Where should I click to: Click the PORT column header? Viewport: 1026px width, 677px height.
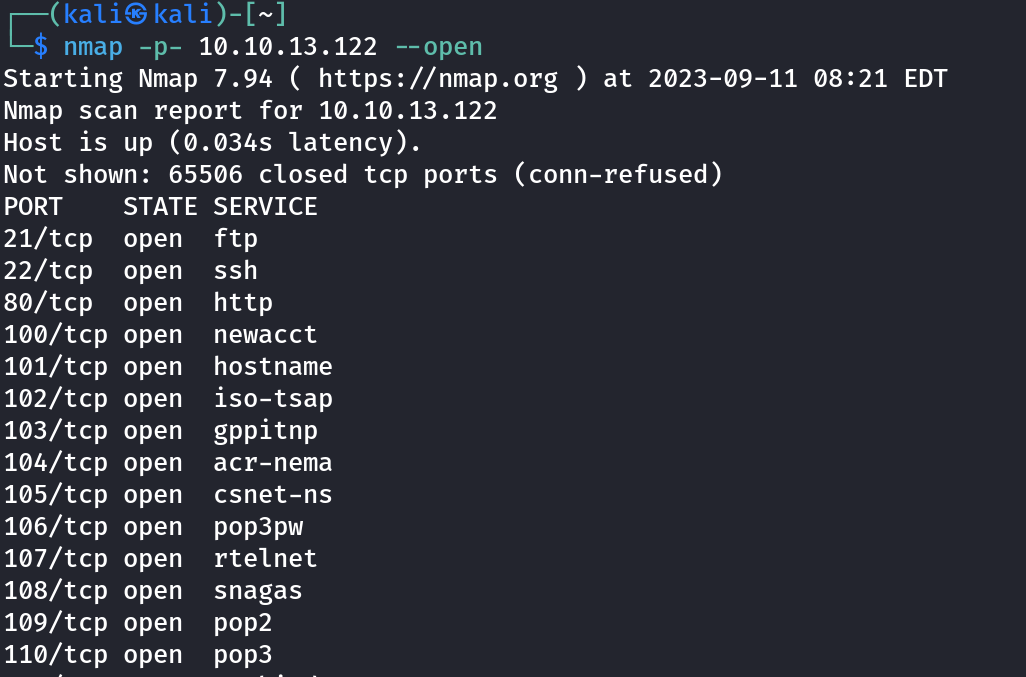click(x=33, y=207)
